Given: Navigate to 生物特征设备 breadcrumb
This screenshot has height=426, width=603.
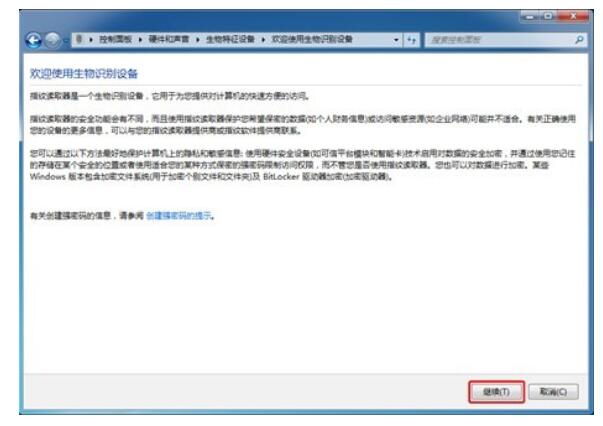Looking at the screenshot, I should coord(230,39).
